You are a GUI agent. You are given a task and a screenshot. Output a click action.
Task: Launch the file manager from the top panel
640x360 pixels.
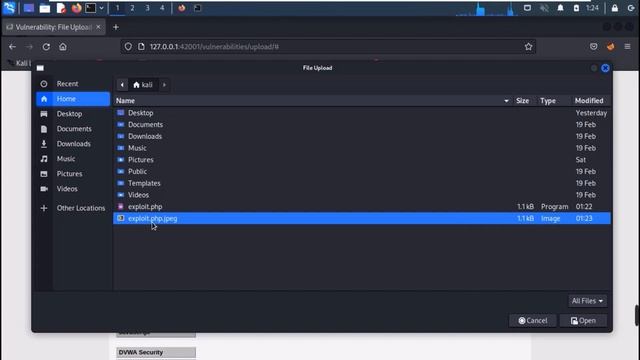pos(45,8)
